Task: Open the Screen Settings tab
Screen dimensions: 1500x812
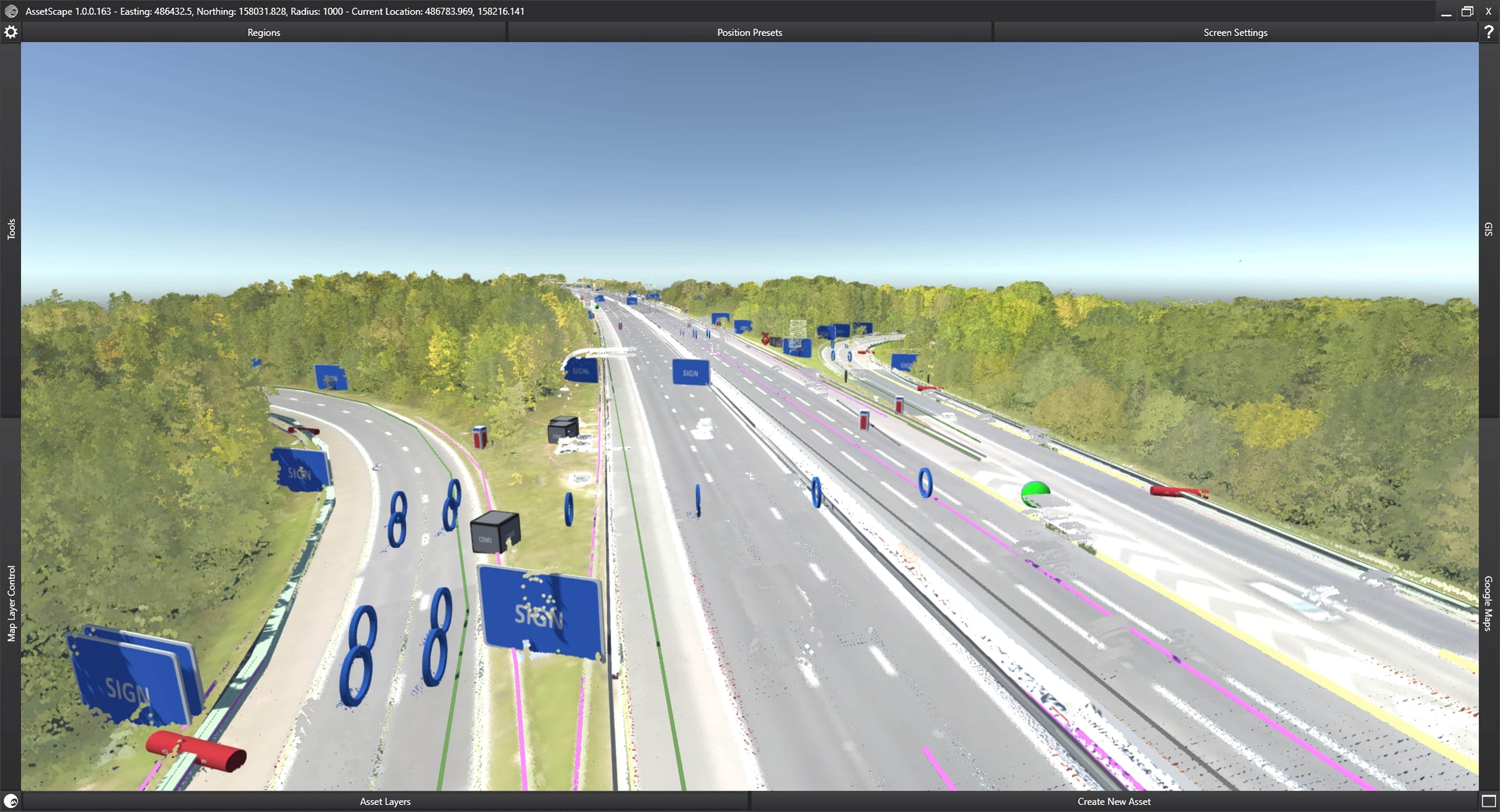Action: pos(1235,33)
